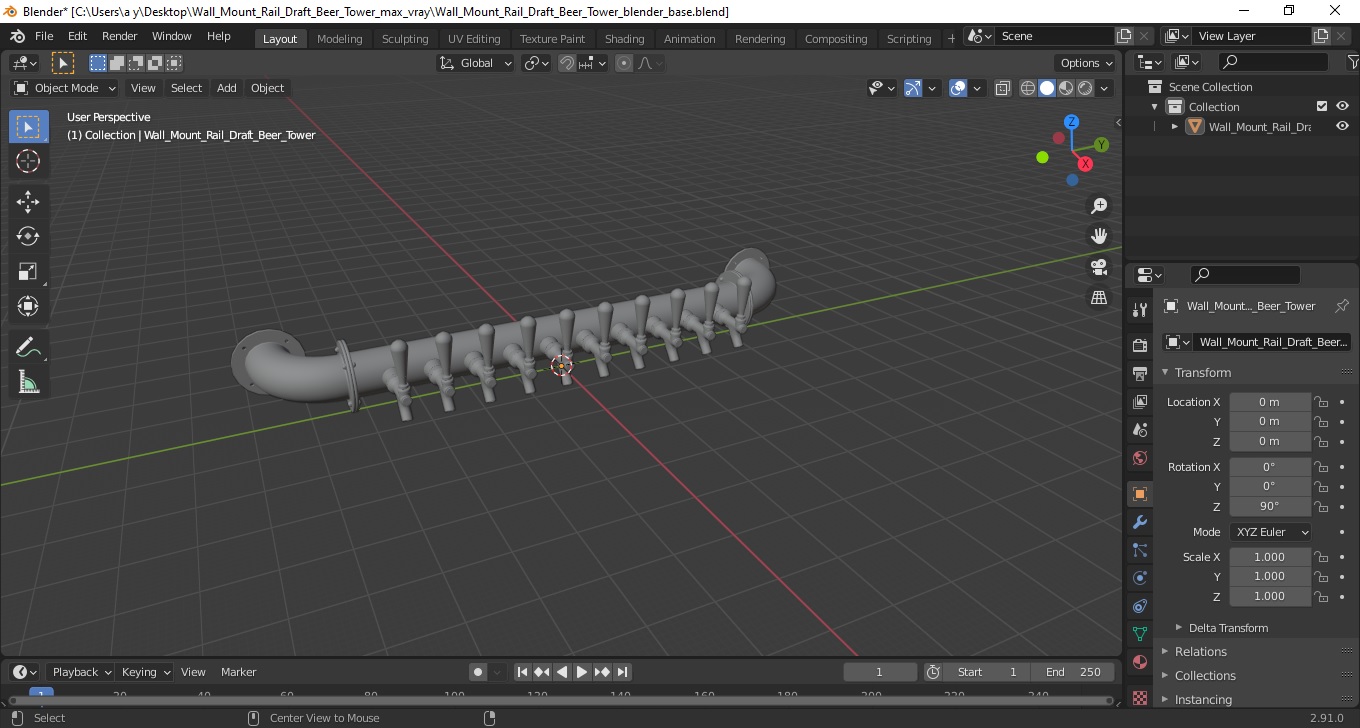Open the Add menu in viewport header
The height and width of the screenshot is (728, 1360).
coord(227,88)
